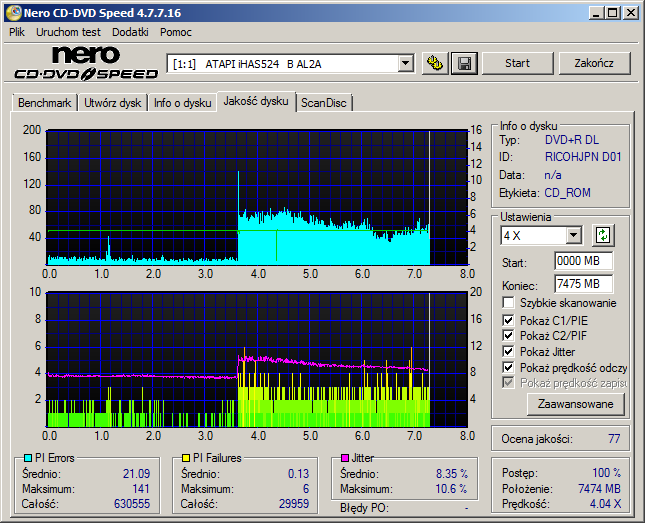The width and height of the screenshot is (645, 523).
Task: Toggle the Pokaż Jitter checkbox
Action: point(508,351)
